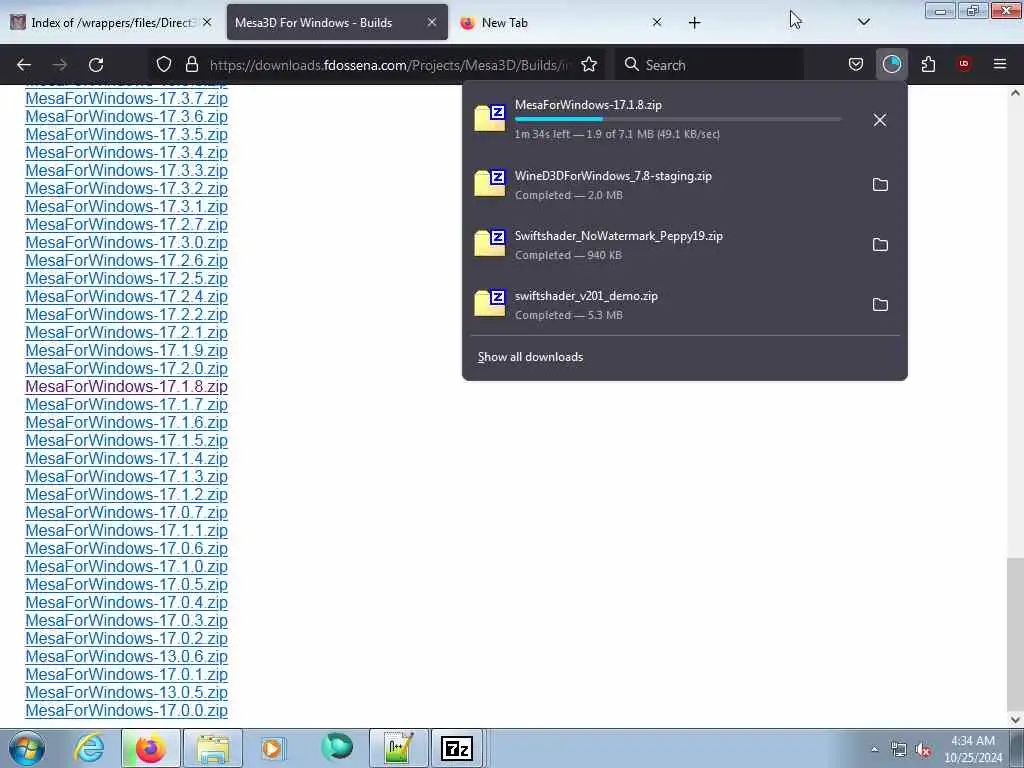Download MesaForWindows-17.3.7.zip link
This screenshot has width=1024, height=768.
[x=126, y=99]
